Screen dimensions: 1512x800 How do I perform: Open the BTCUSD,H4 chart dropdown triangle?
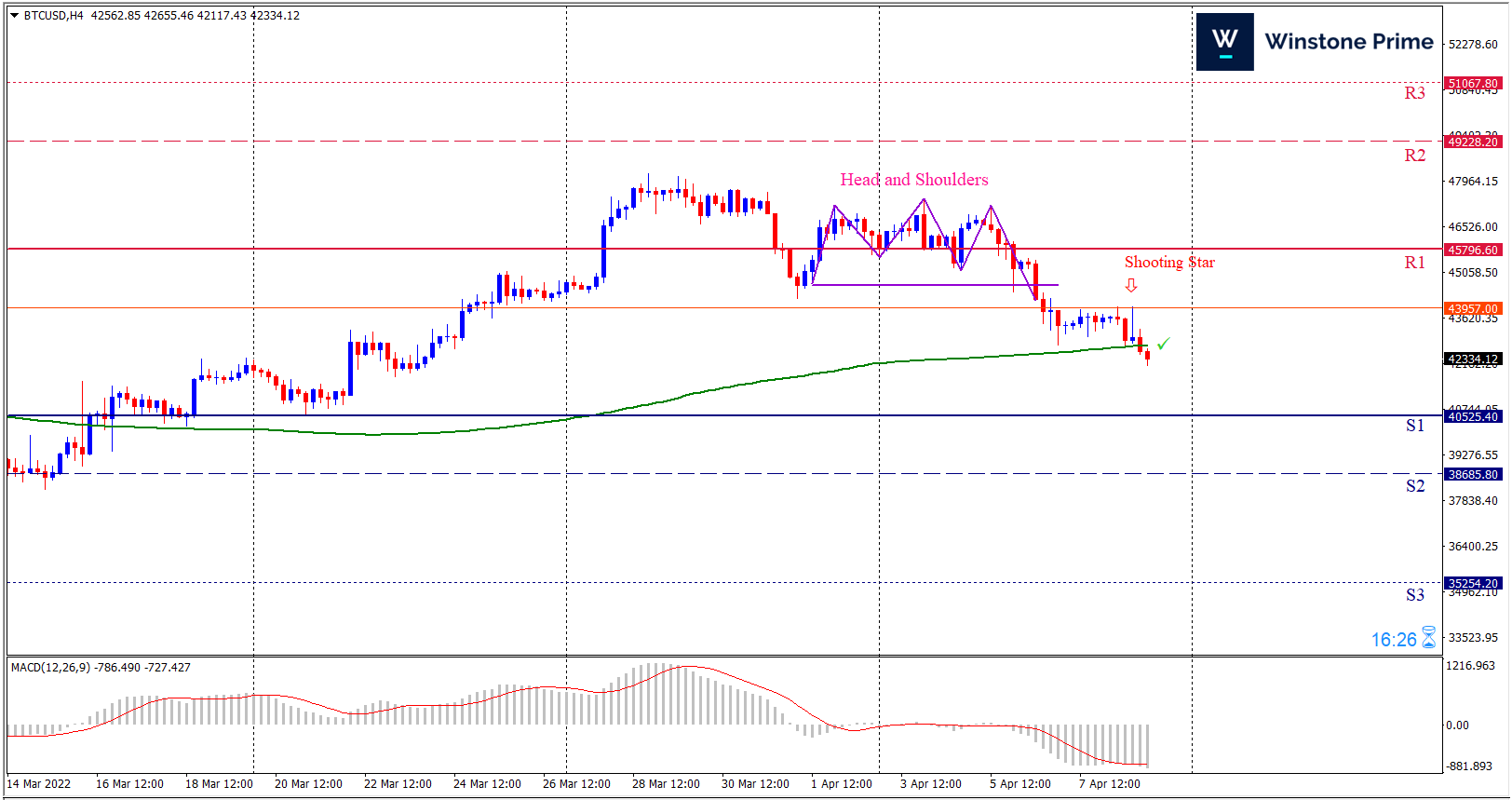[14, 16]
